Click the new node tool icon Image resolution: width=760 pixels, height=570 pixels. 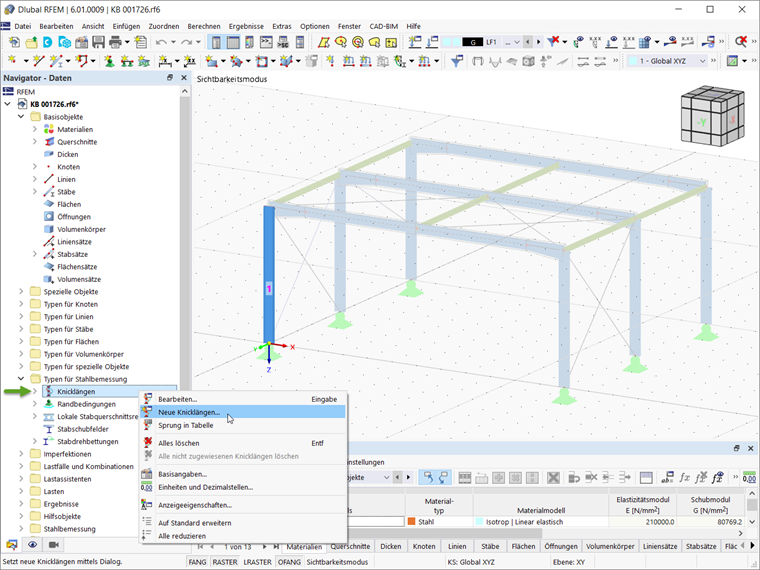(12, 61)
